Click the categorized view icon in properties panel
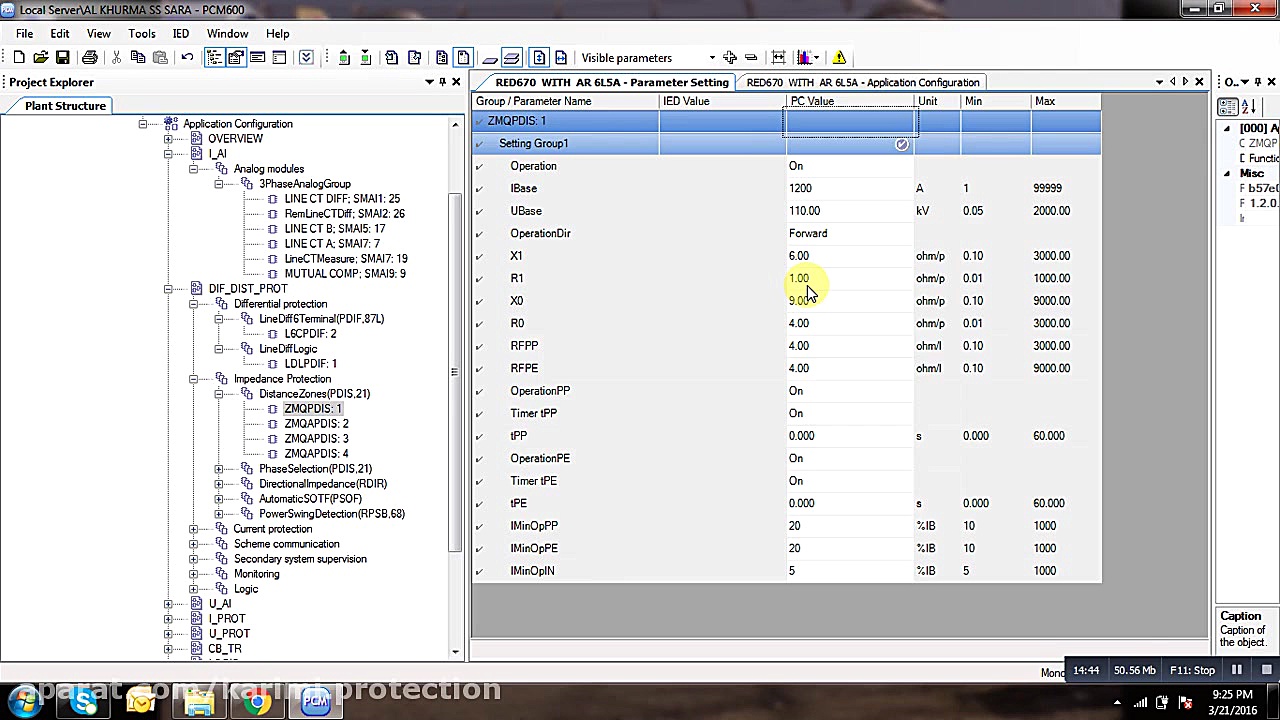Image resolution: width=1280 pixels, height=720 pixels. 1229,107
